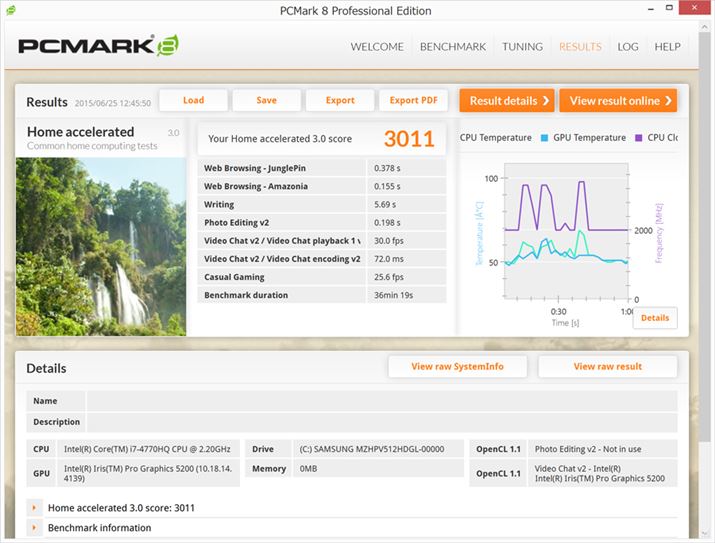Viewport: 715px width, 543px height.
Task: Click View result online
Action: (618, 100)
